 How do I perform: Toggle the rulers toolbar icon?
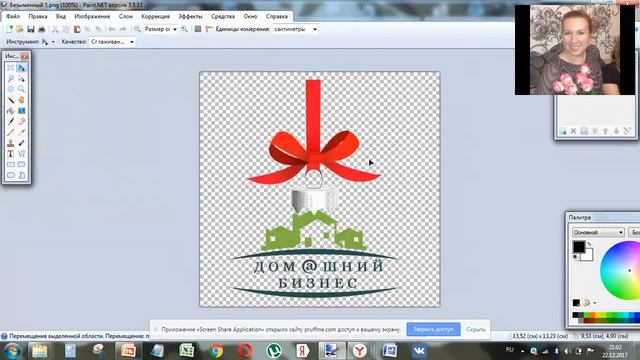[209, 29]
